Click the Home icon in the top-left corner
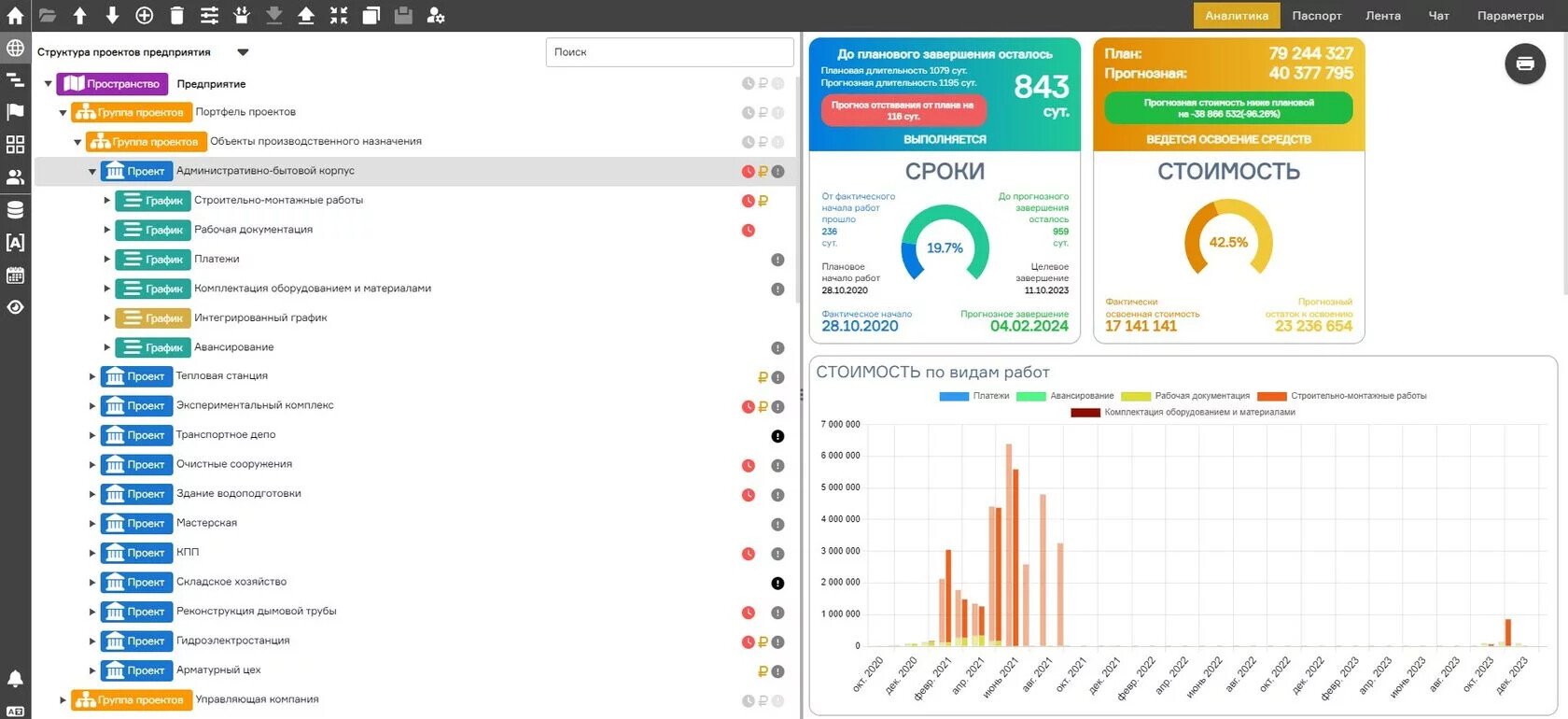This screenshot has width=1568, height=719. [15, 15]
